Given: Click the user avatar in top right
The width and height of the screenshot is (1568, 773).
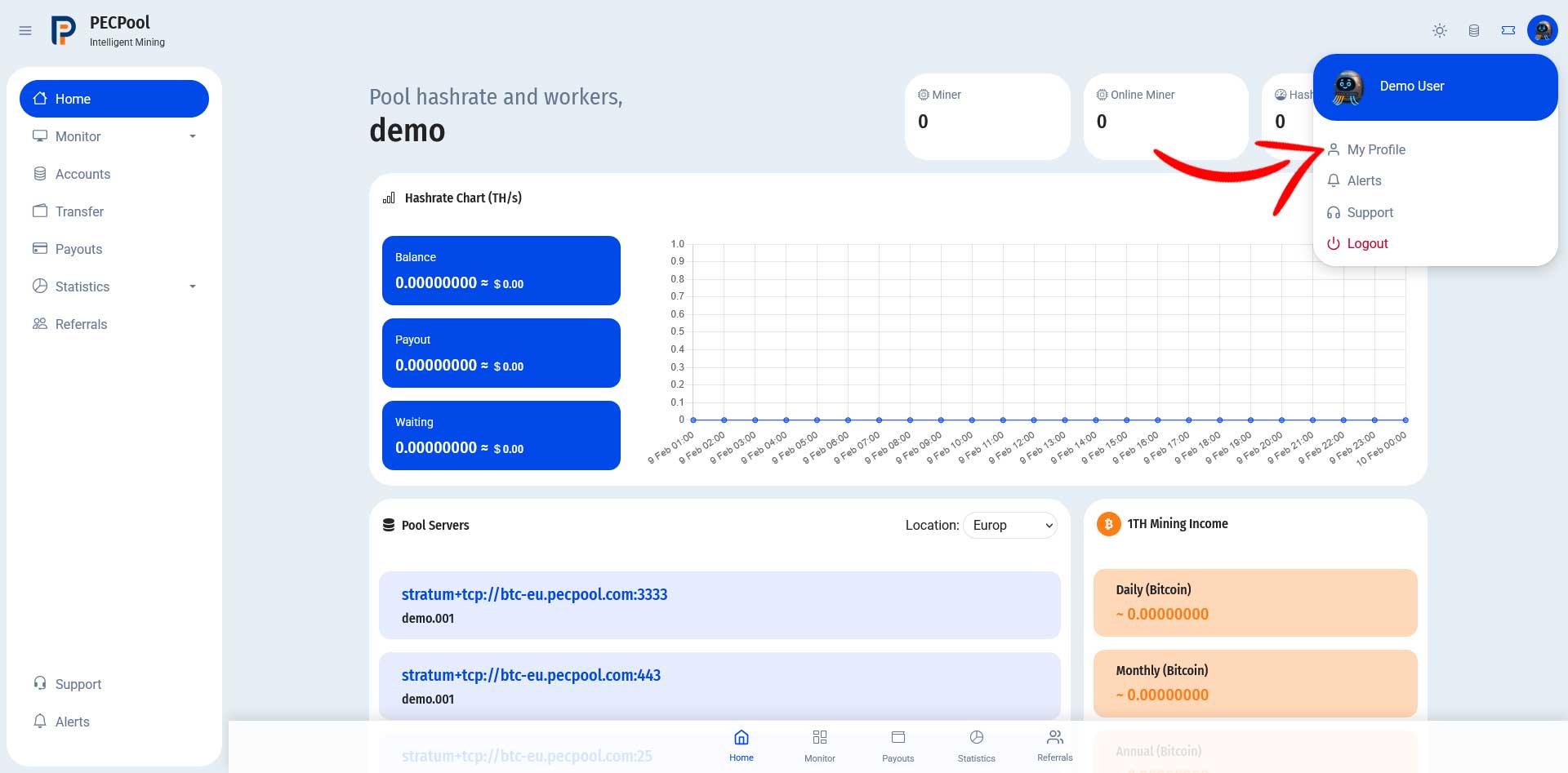Looking at the screenshot, I should (1543, 31).
